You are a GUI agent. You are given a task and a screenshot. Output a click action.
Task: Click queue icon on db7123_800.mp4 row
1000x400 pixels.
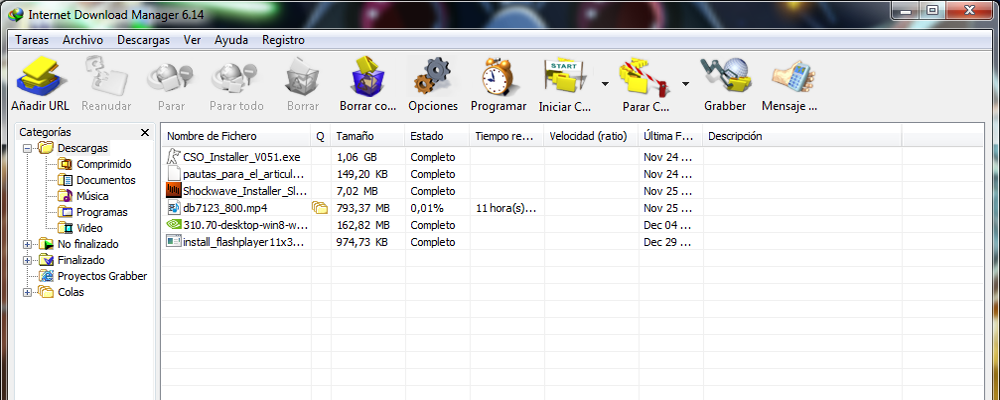pos(320,207)
